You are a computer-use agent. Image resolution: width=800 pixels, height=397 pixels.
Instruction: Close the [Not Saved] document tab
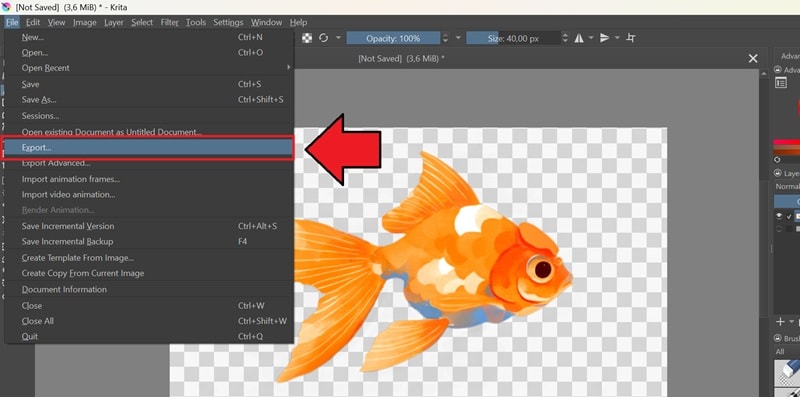pos(753,59)
